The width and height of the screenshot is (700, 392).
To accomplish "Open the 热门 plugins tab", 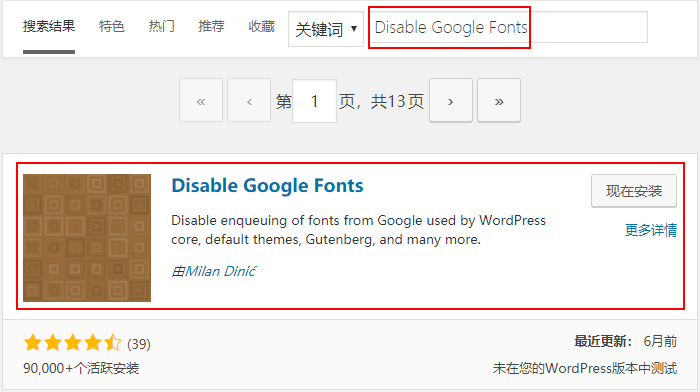I will [x=161, y=26].
